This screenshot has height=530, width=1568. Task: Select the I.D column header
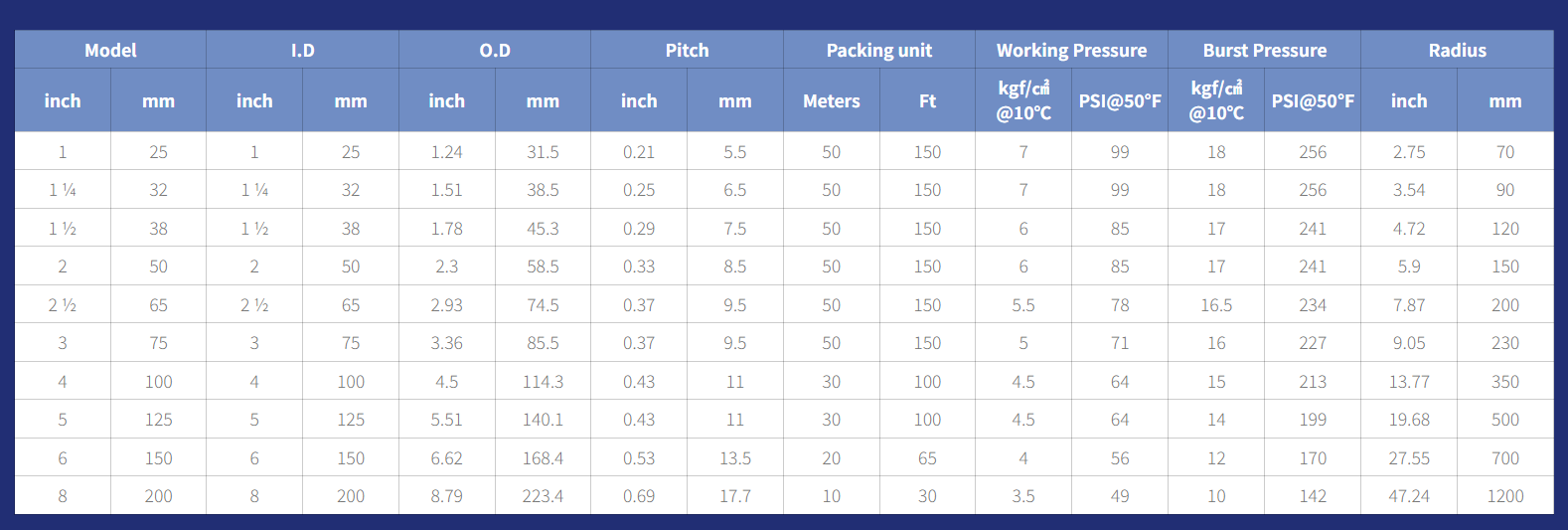coord(303,50)
